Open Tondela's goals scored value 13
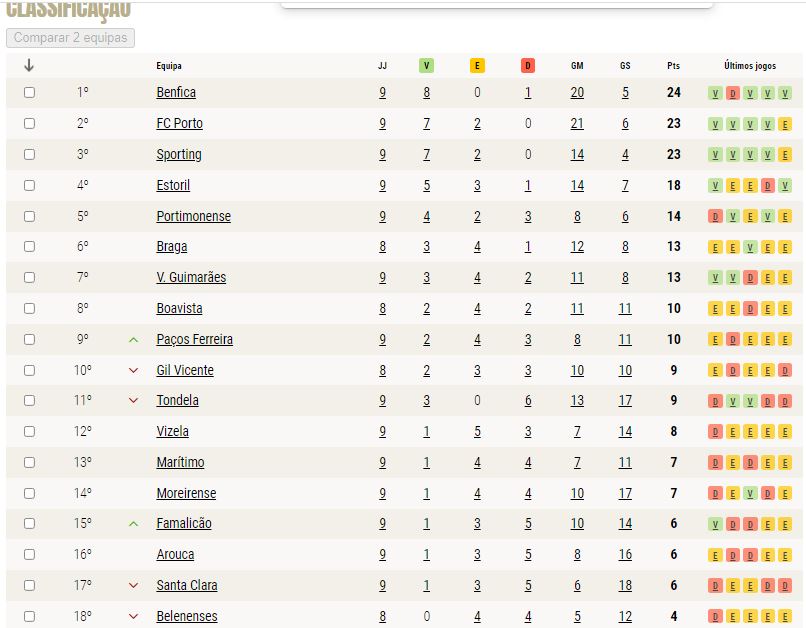This screenshot has width=806, height=628. [577, 400]
